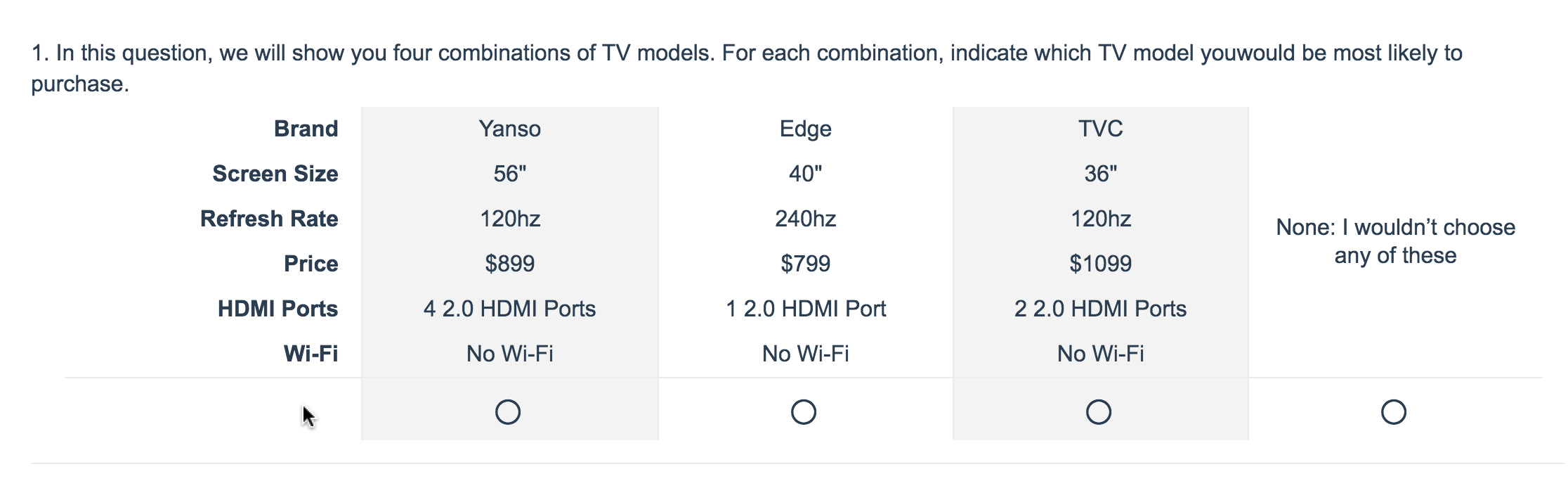Viewport: 1568px width, 481px height.
Task: Click the "None: I wouldn't choose any" text
Action: [1395, 241]
